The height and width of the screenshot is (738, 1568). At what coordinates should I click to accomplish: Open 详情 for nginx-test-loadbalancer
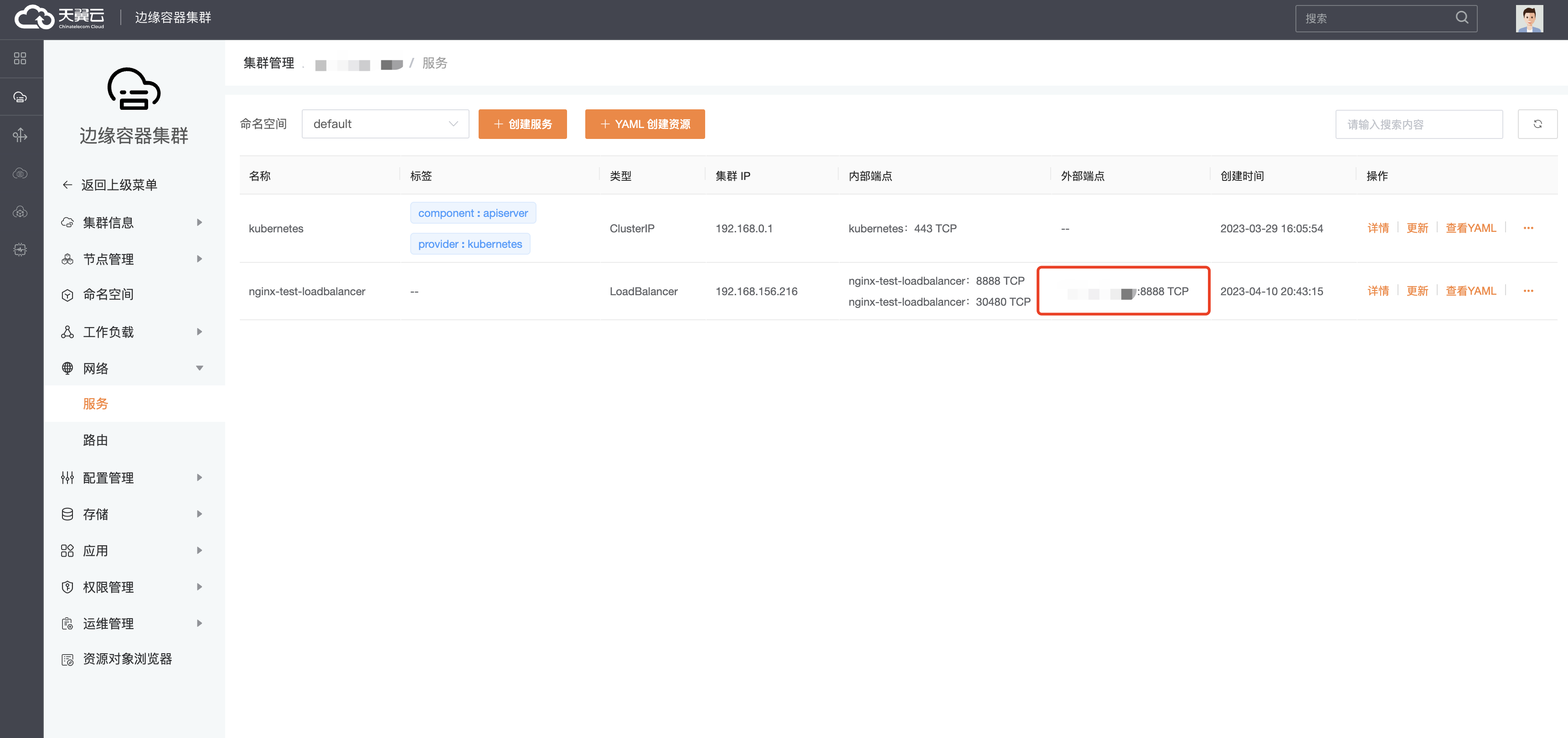1378,291
